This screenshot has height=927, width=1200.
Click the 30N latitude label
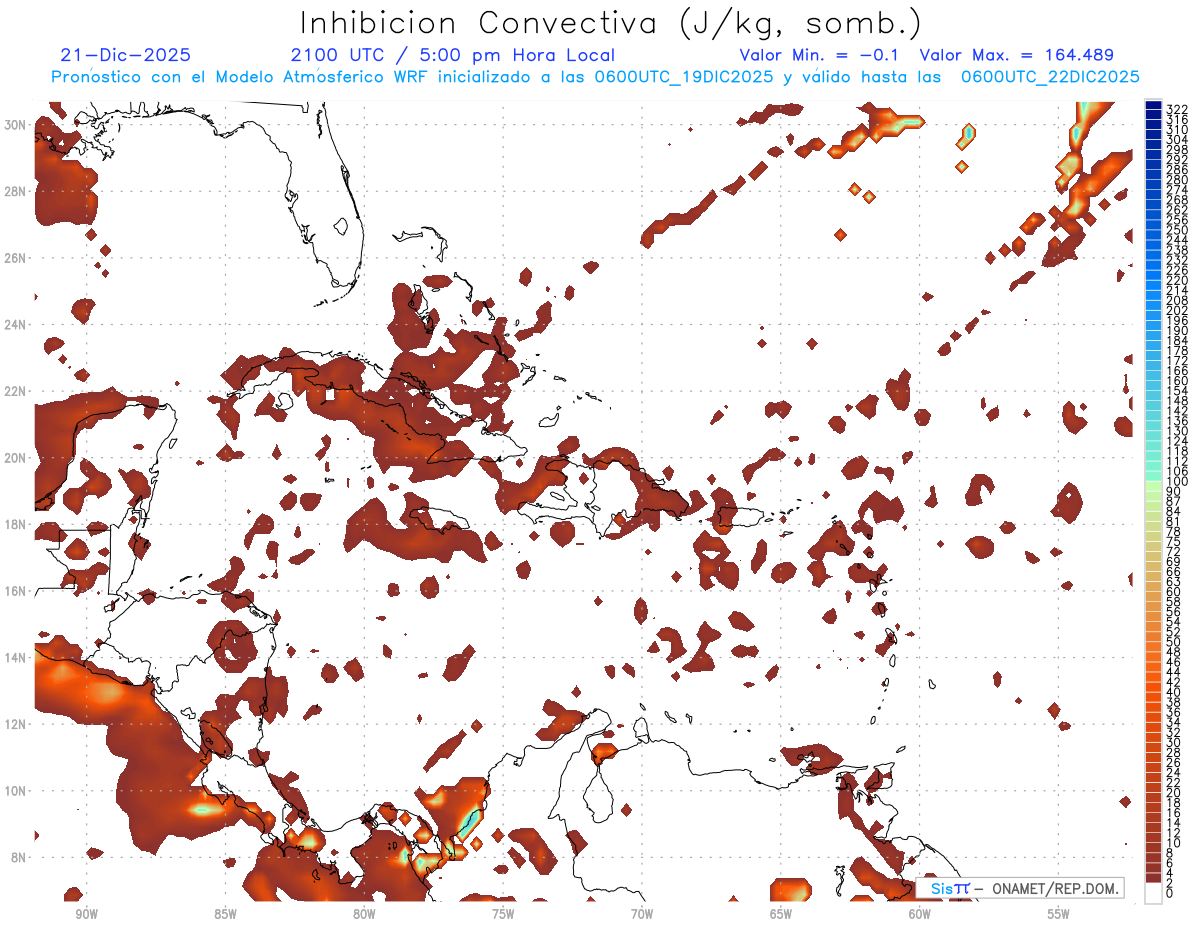click(14, 124)
